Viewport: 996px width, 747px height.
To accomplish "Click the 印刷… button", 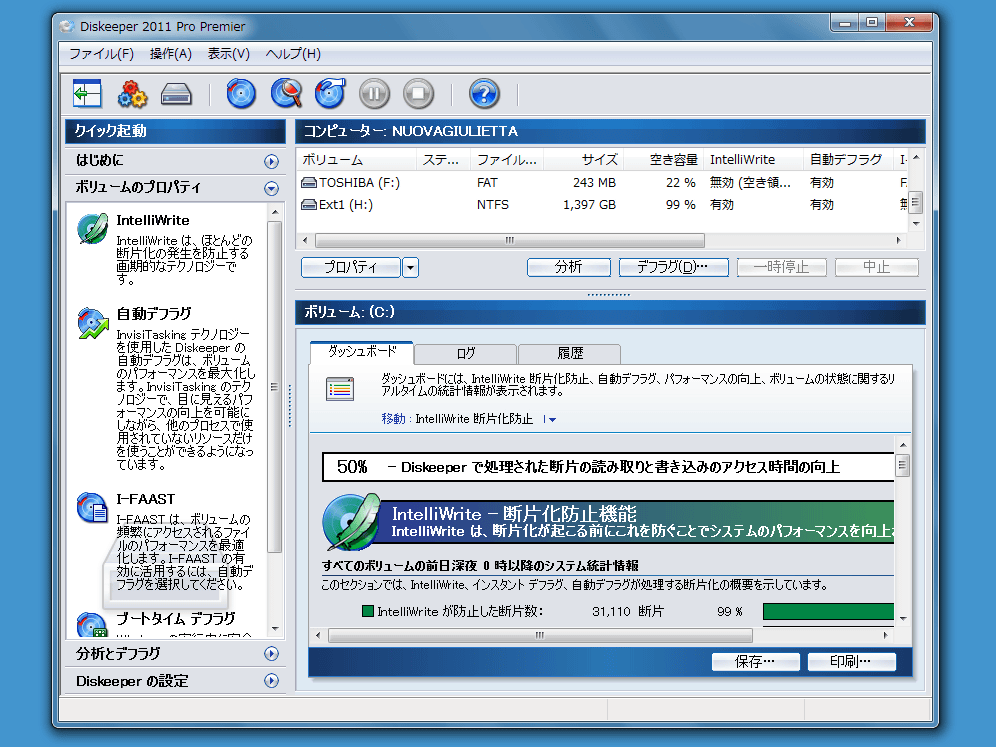I will (x=851, y=662).
